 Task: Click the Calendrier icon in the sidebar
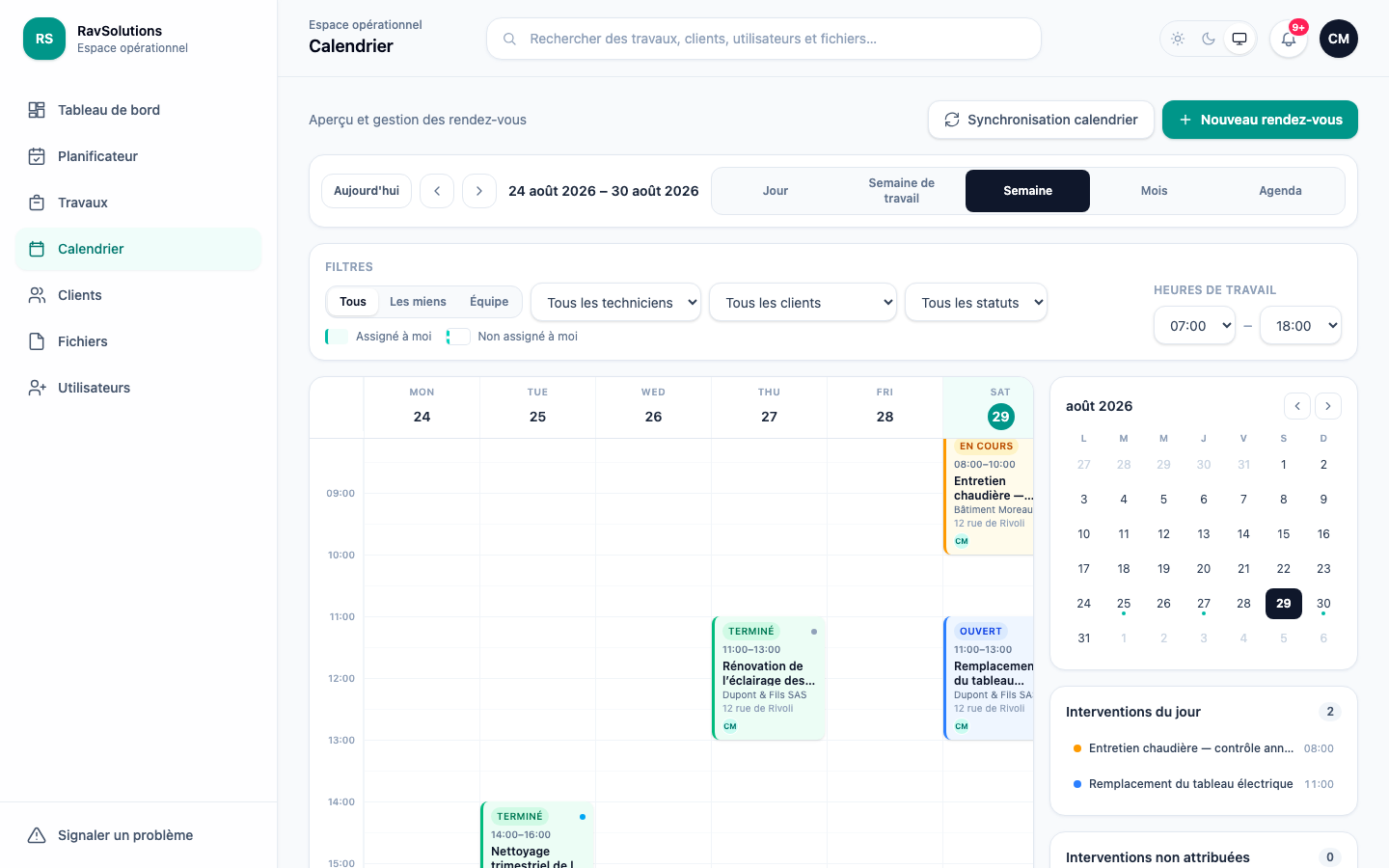37,249
